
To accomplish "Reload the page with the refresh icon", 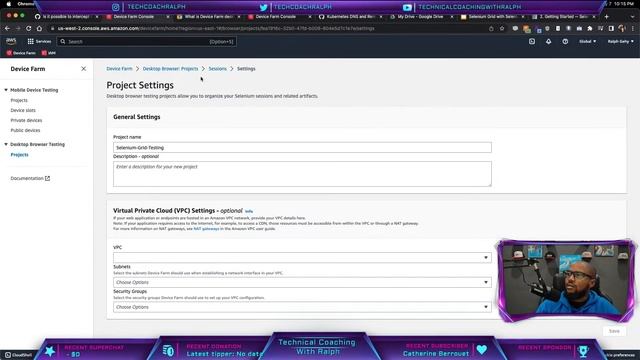I will pyautogui.click(x=28, y=29).
